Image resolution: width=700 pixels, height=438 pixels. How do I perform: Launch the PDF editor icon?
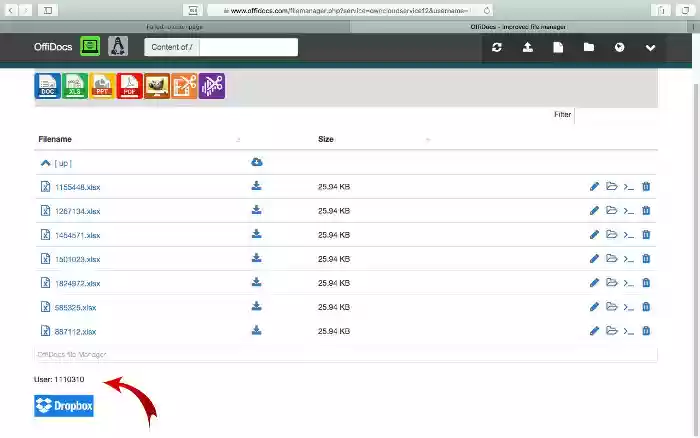[129, 86]
